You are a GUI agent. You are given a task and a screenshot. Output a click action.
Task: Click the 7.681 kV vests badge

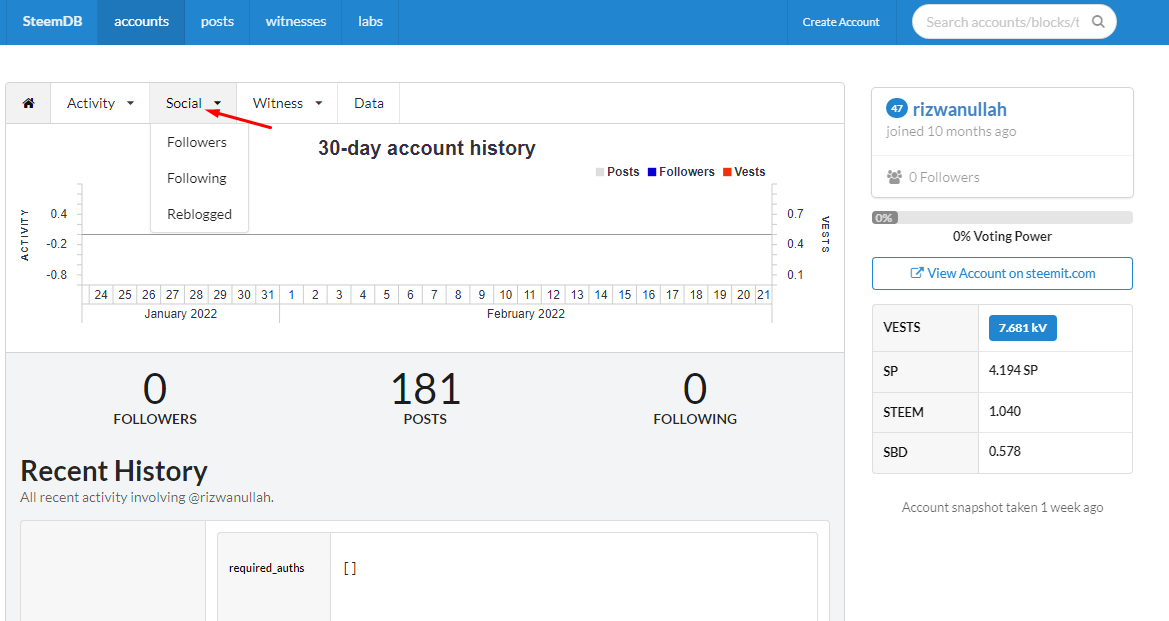(x=1022, y=328)
